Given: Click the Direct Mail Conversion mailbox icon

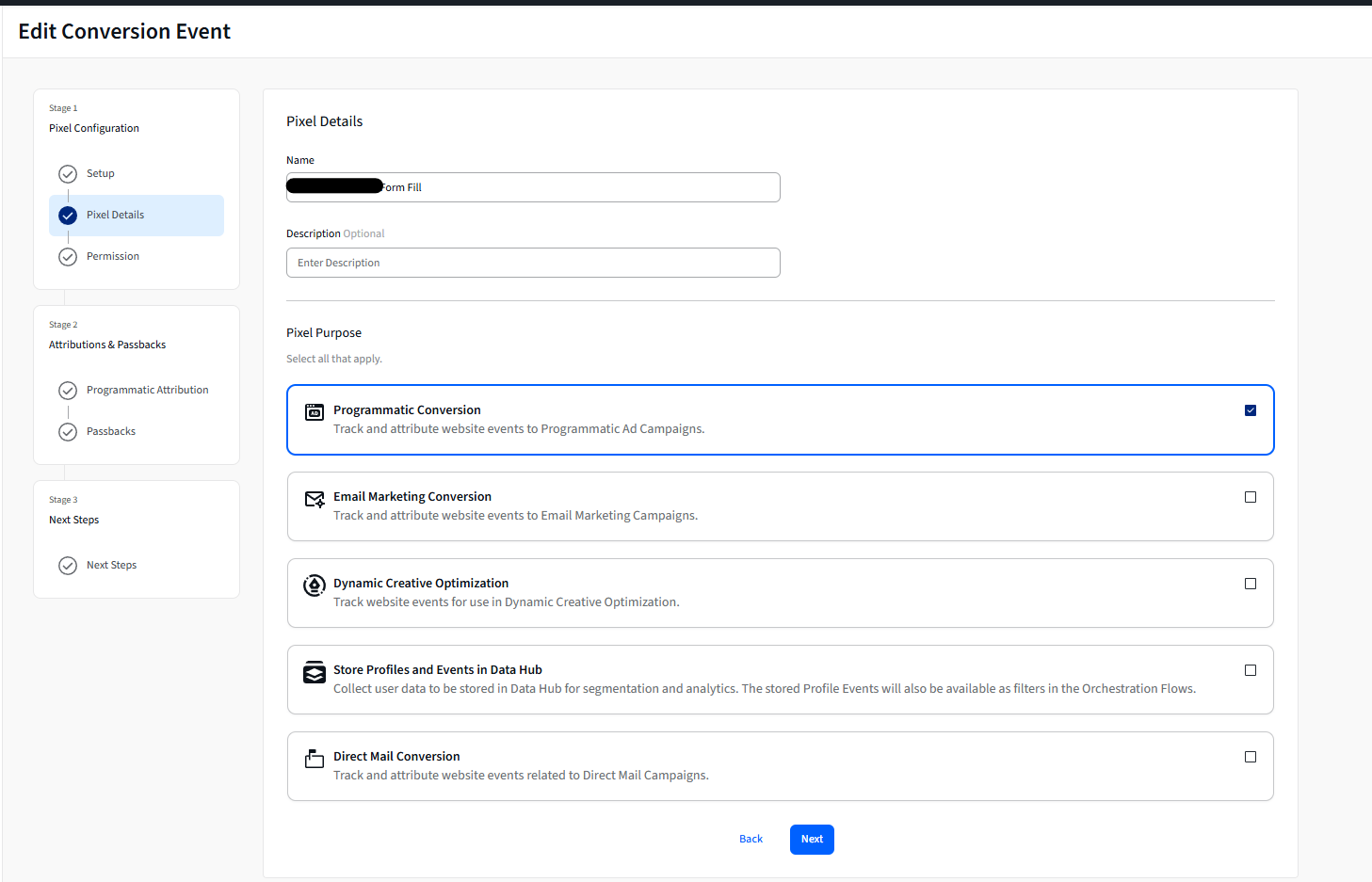Looking at the screenshot, I should [x=315, y=759].
